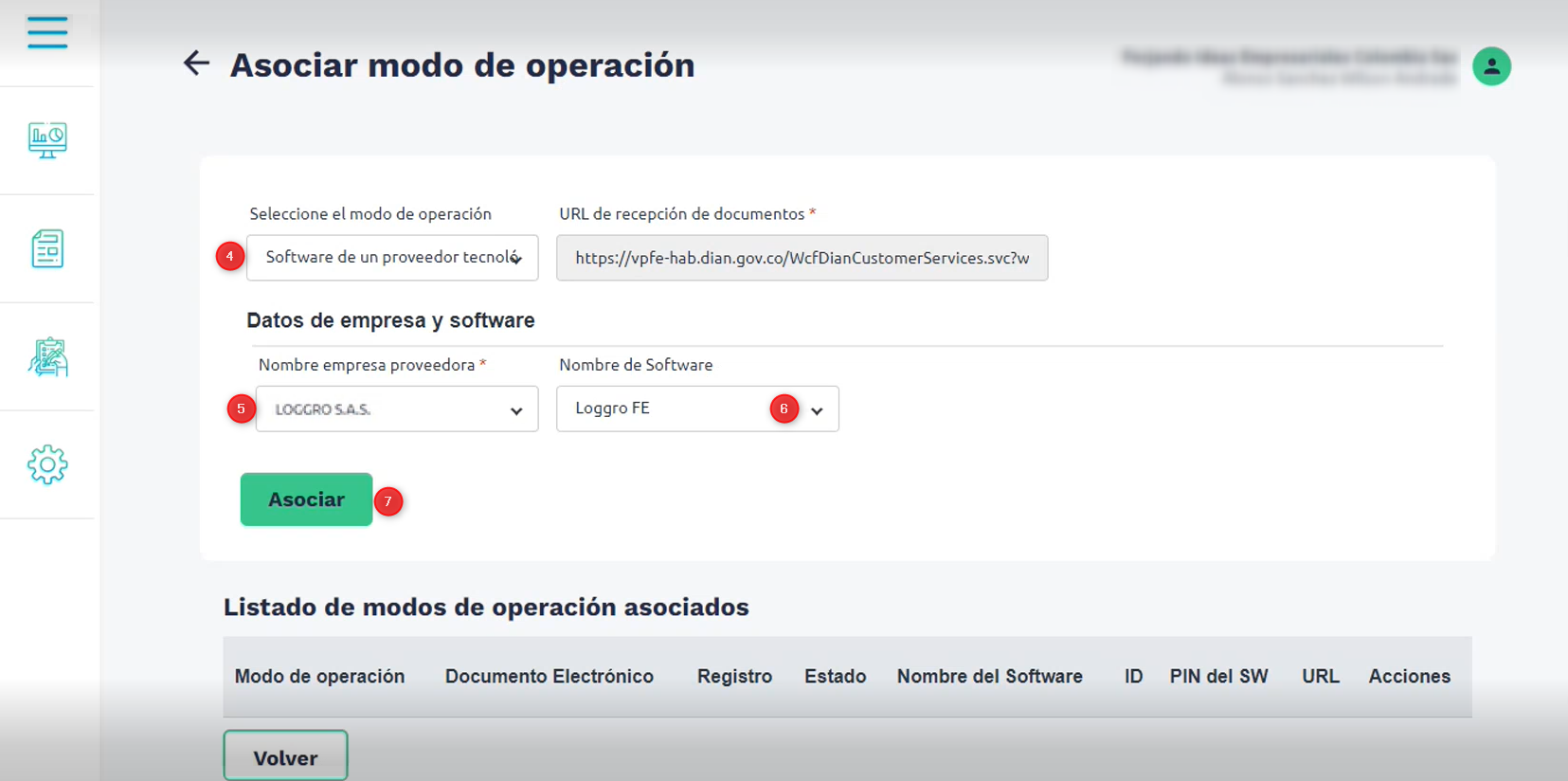Image resolution: width=1568 pixels, height=781 pixels.
Task: Select the 'Nombre del Software' column header
Action: [x=989, y=677]
